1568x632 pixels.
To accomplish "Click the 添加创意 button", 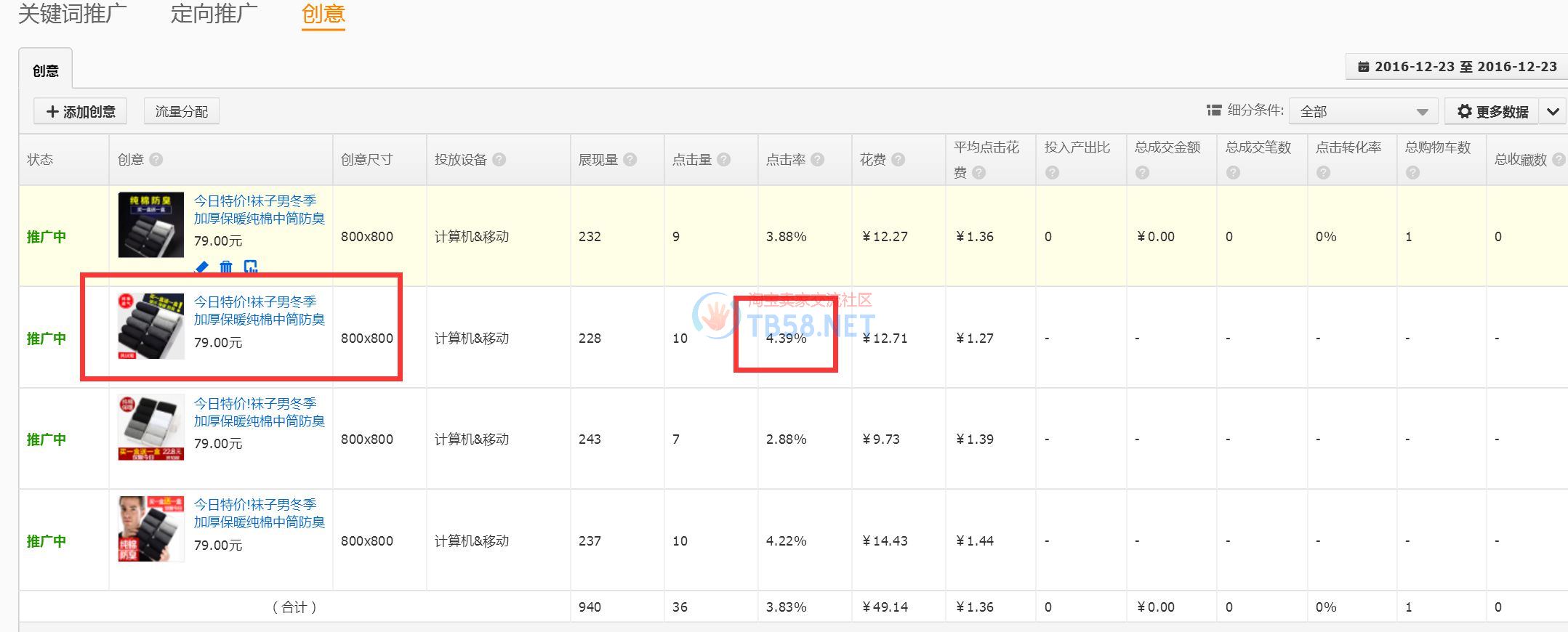I will tap(81, 112).
